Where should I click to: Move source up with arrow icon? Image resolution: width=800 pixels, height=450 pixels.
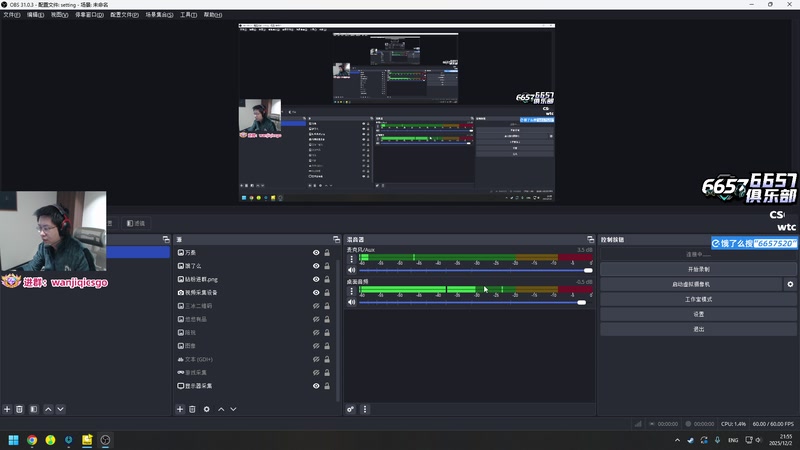221,409
